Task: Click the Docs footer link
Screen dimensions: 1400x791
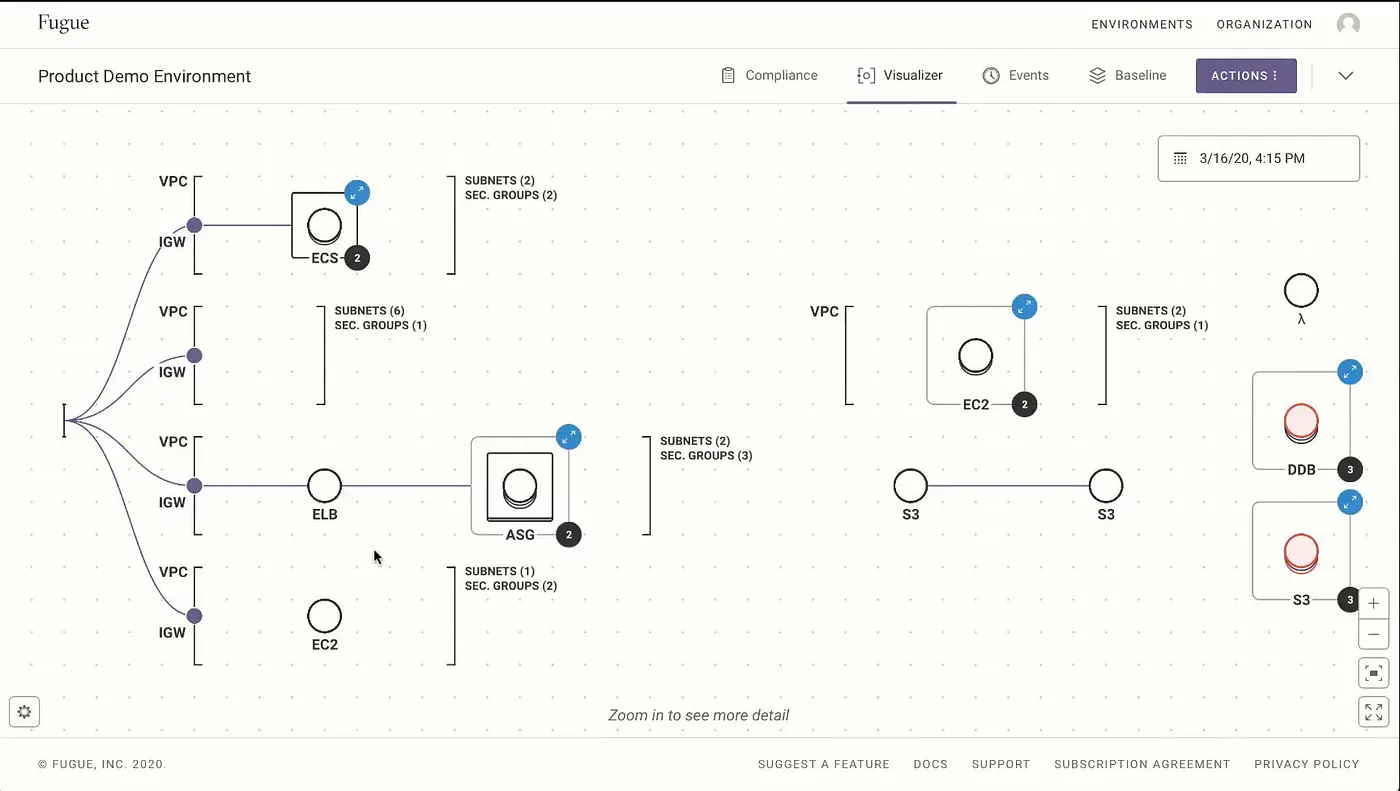Action: click(930, 764)
